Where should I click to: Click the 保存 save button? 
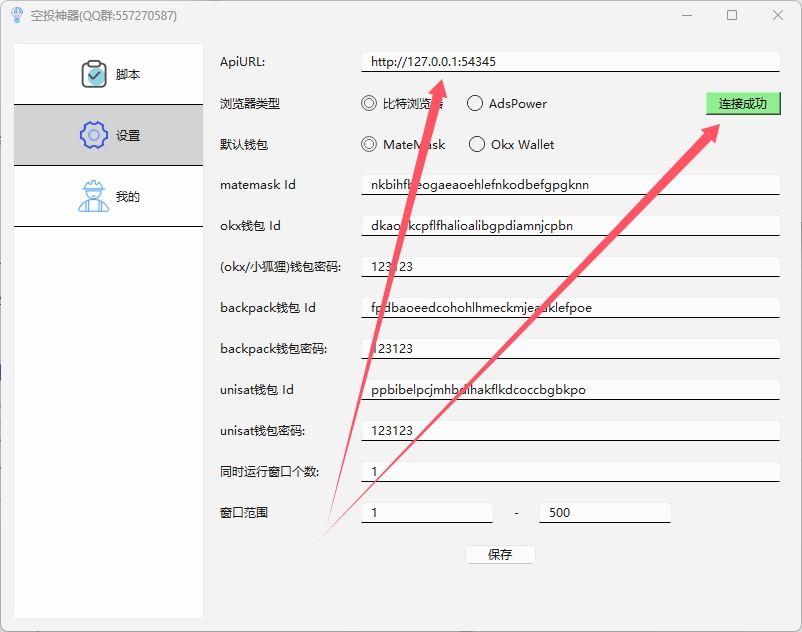coord(500,555)
